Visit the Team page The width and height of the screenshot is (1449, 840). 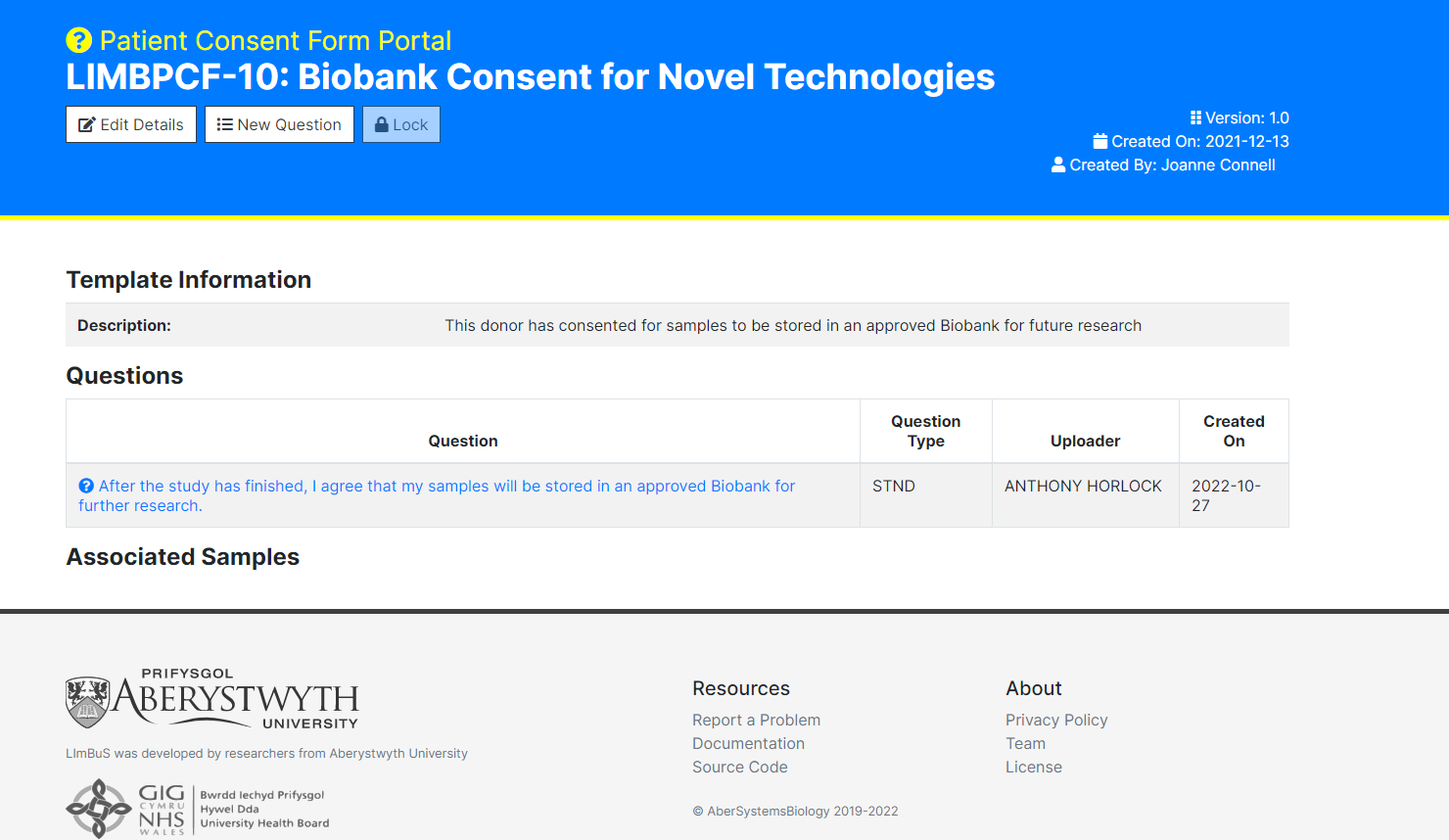pyautogui.click(x=1025, y=743)
